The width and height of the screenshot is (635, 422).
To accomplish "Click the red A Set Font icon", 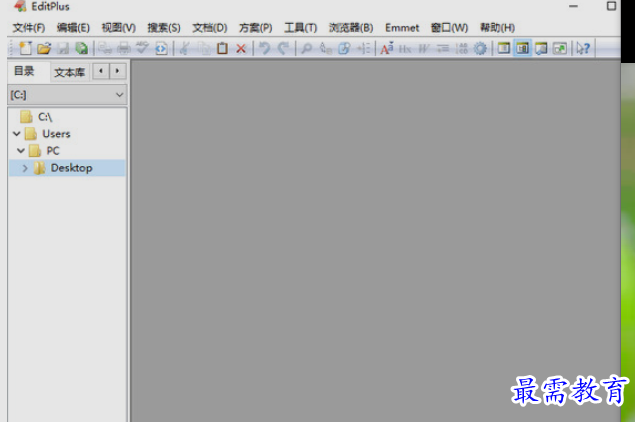I will click(x=386, y=48).
